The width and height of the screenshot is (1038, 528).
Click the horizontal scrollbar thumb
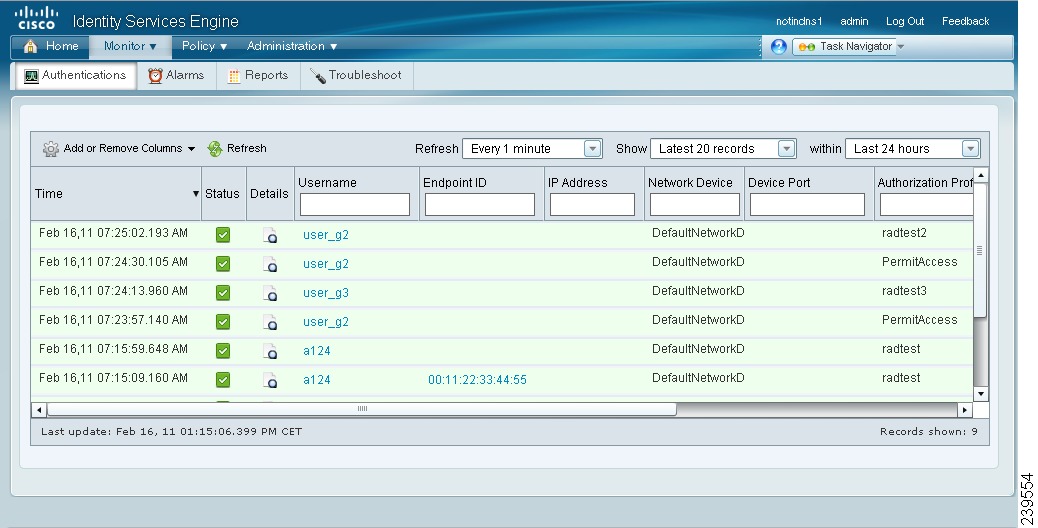point(361,410)
